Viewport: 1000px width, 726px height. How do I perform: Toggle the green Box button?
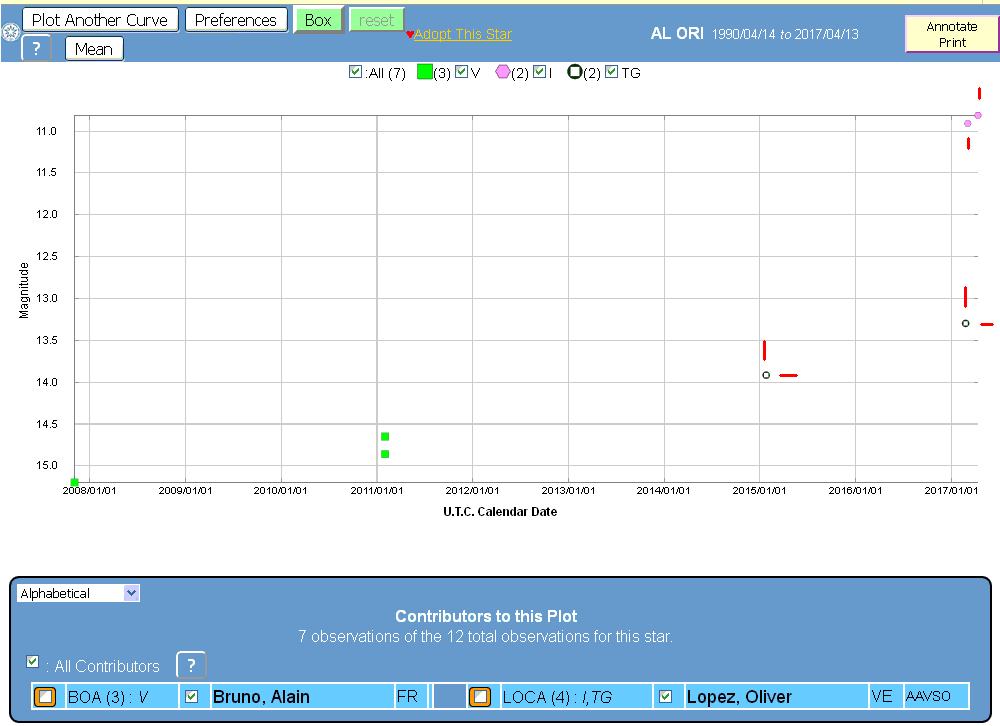coord(318,20)
